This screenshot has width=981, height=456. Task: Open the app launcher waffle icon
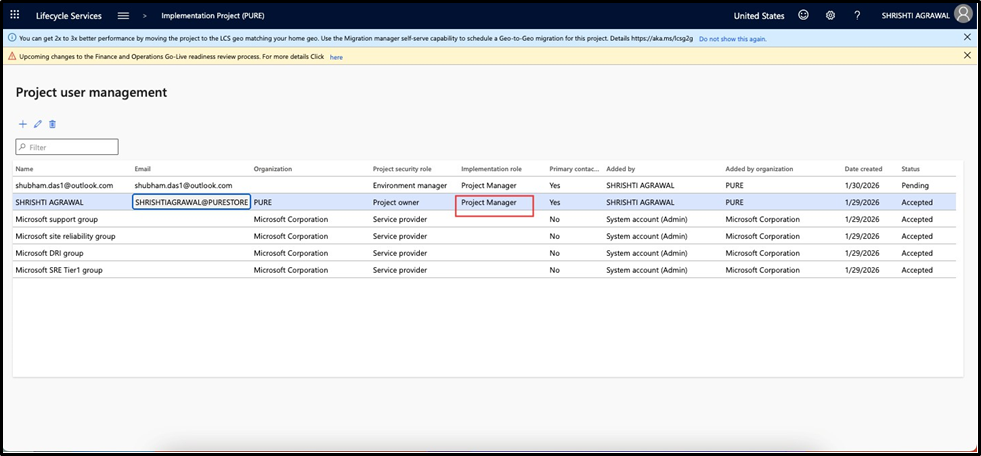(15, 16)
